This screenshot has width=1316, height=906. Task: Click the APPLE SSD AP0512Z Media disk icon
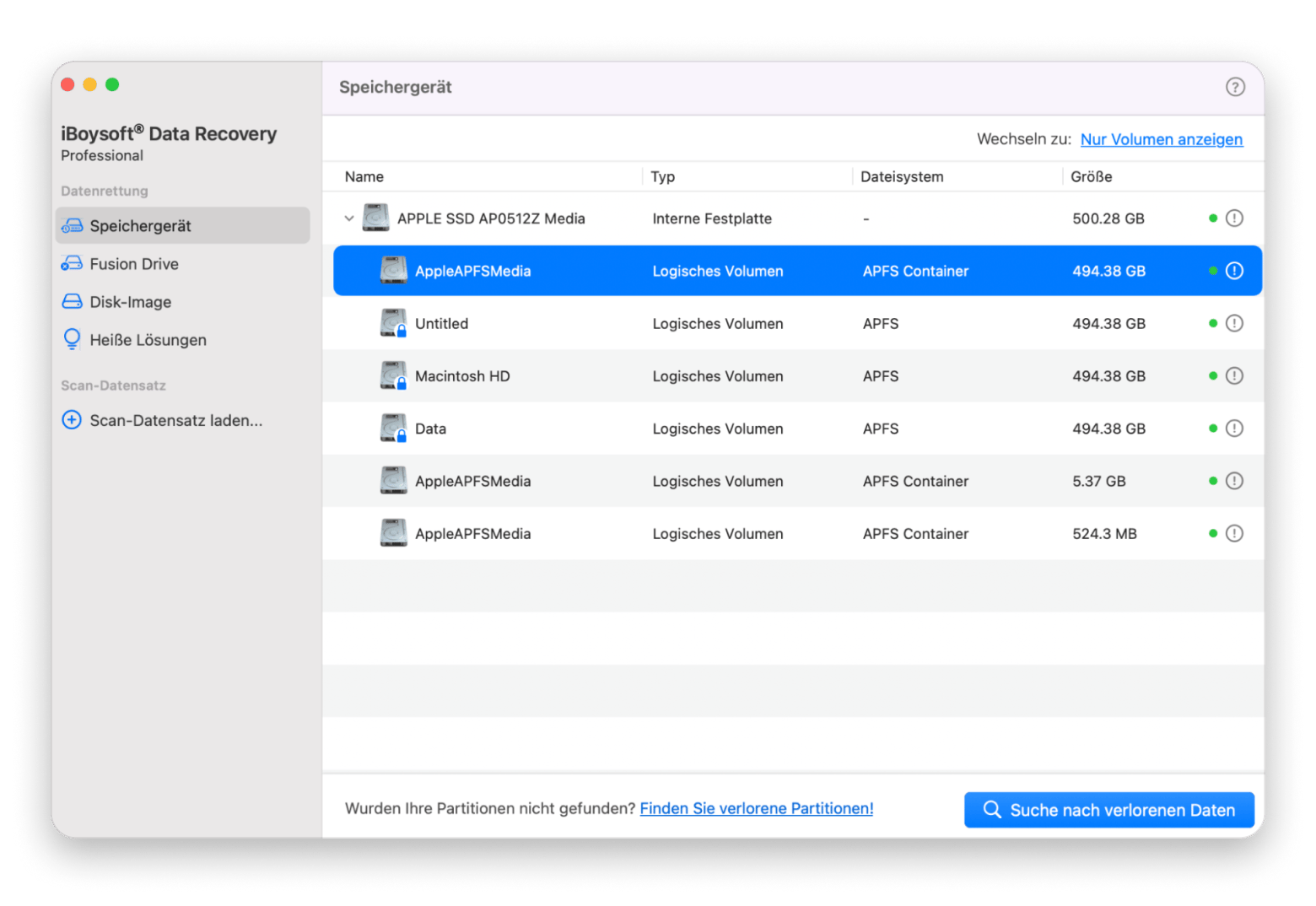tap(375, 218)
